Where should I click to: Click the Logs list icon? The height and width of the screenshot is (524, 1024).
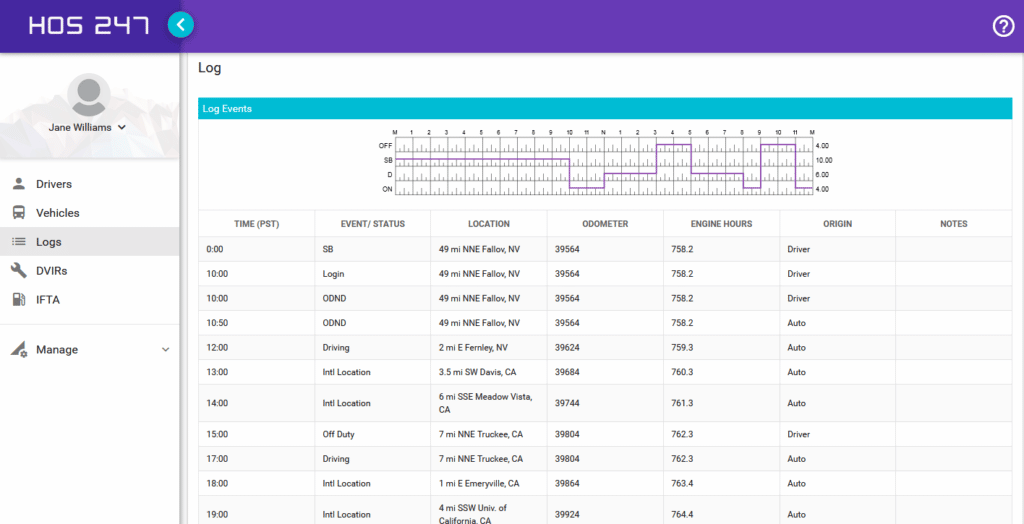[18, 242]
